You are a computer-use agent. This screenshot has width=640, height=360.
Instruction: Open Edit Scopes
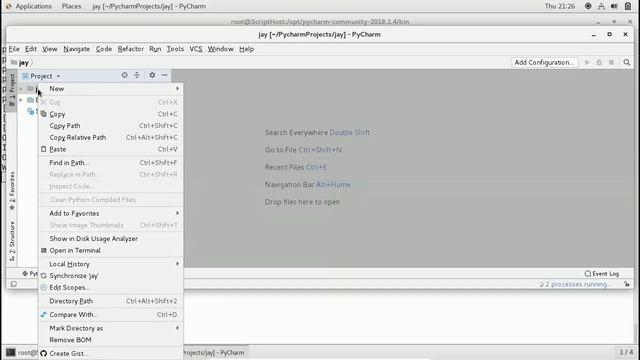coord(111,287)
